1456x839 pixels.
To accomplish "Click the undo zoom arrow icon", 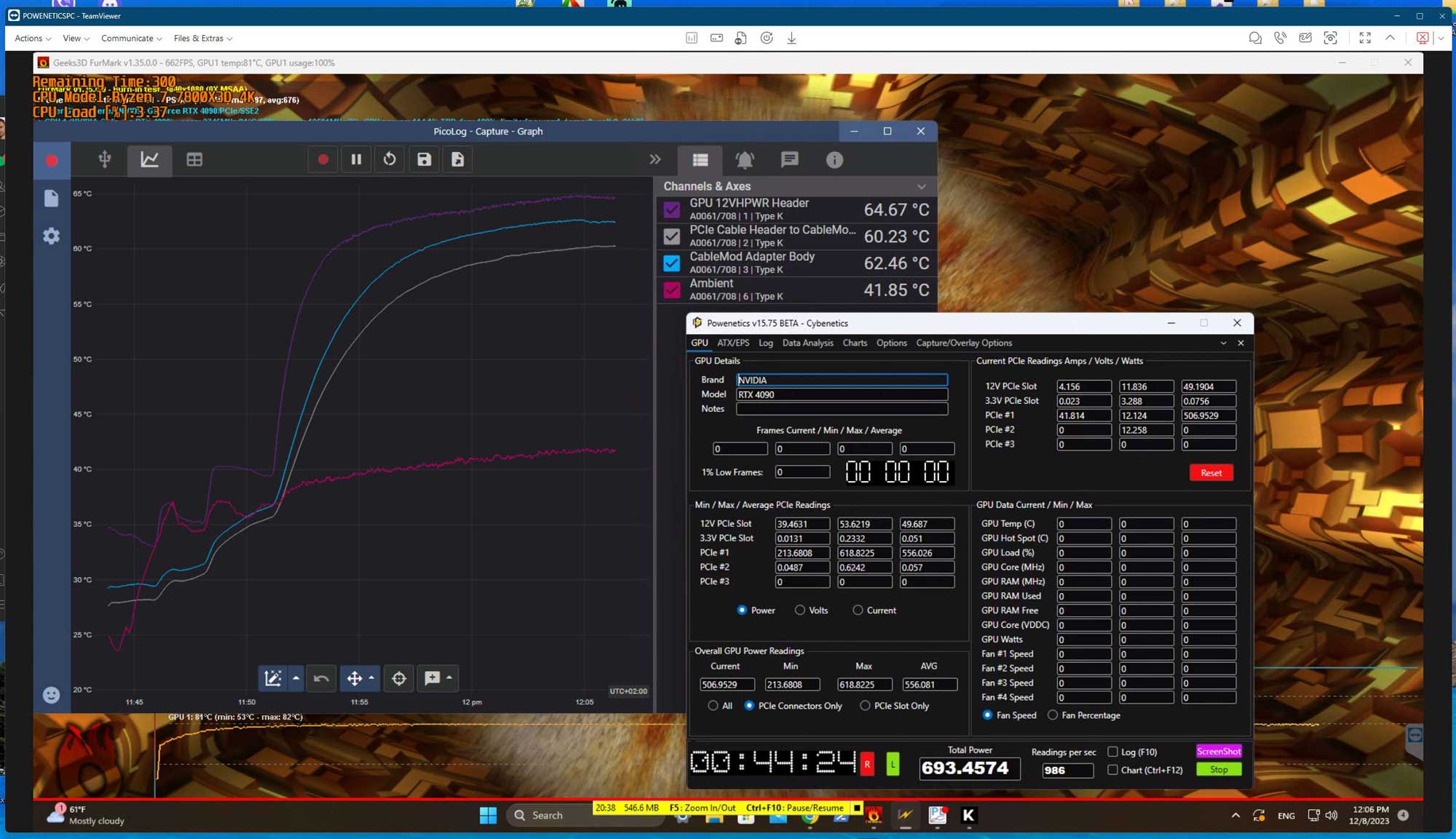I will tap(321, 678).
